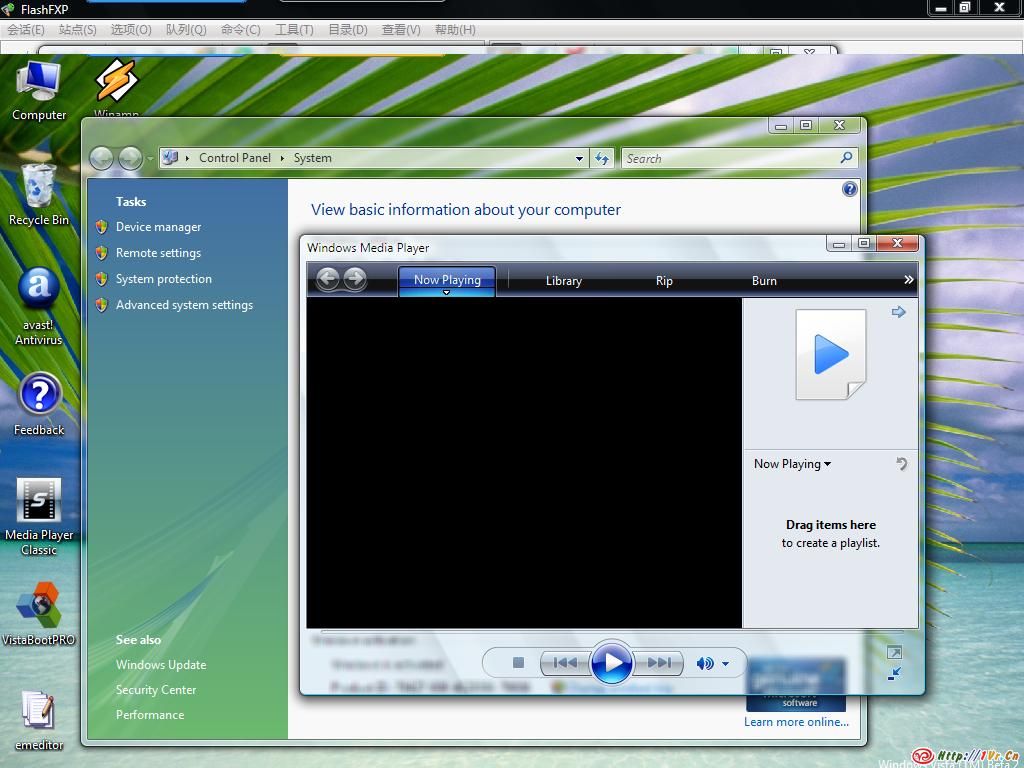Expand the hidden tabs chevron in Media Player
Viewport: 1024px width, 768px height.
point(908,280)
